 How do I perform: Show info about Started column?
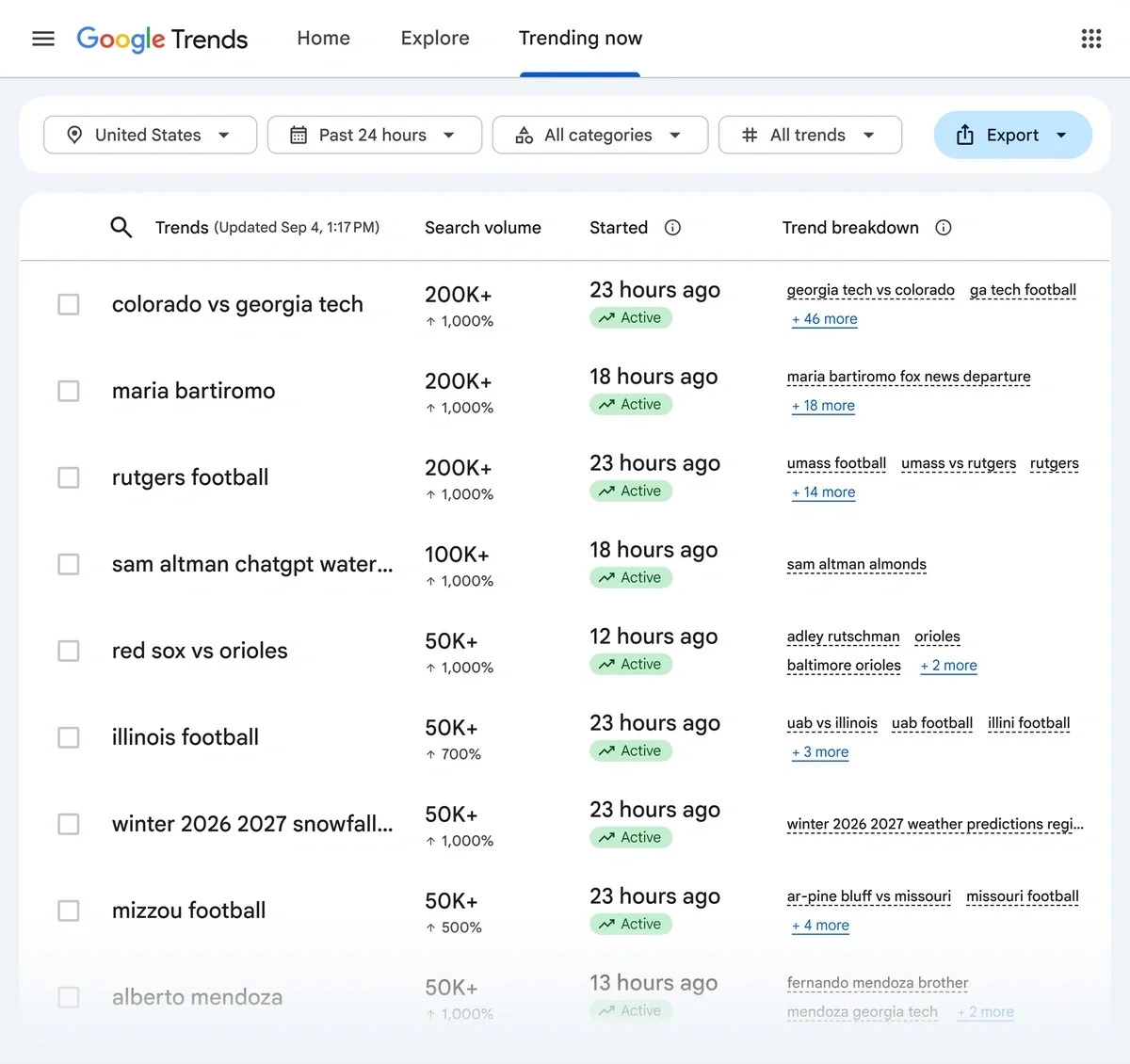(672, 228)
